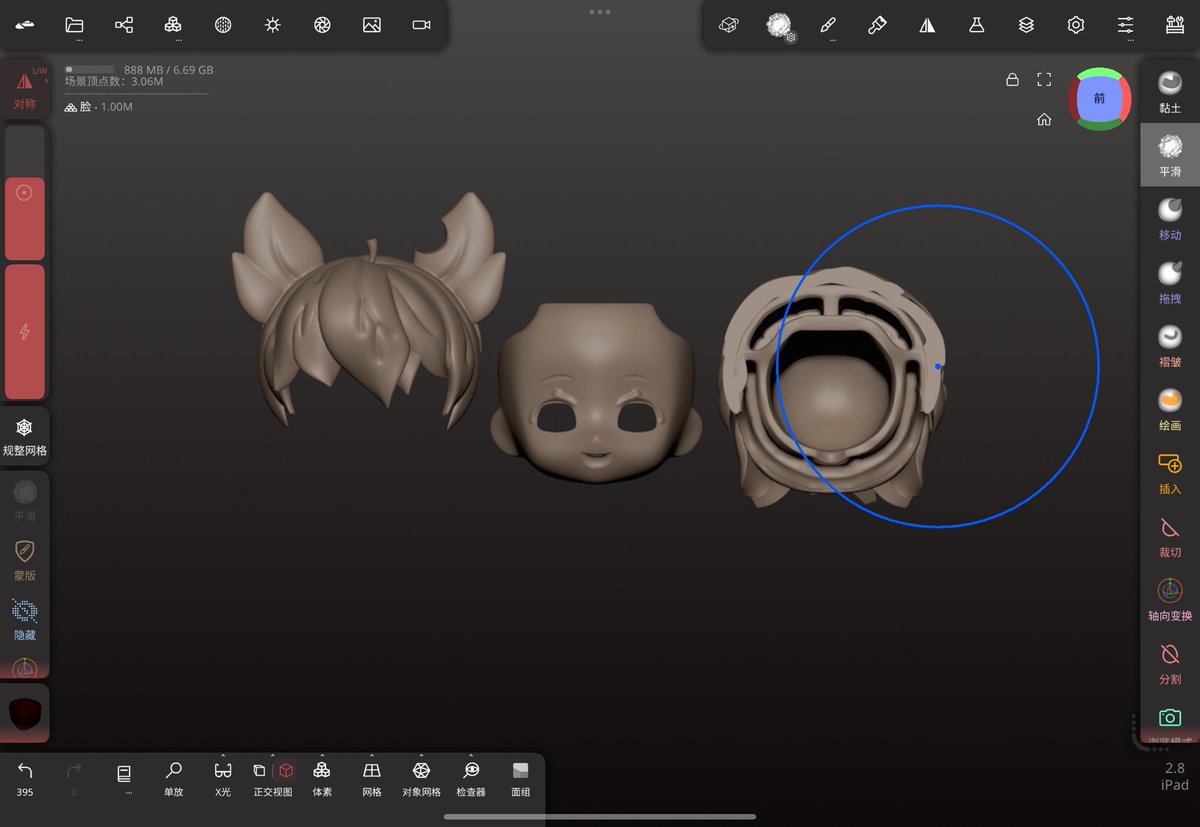Toggle the overlapping squares view icon
Screen dimensions: 1200x827
pos(259,770)
